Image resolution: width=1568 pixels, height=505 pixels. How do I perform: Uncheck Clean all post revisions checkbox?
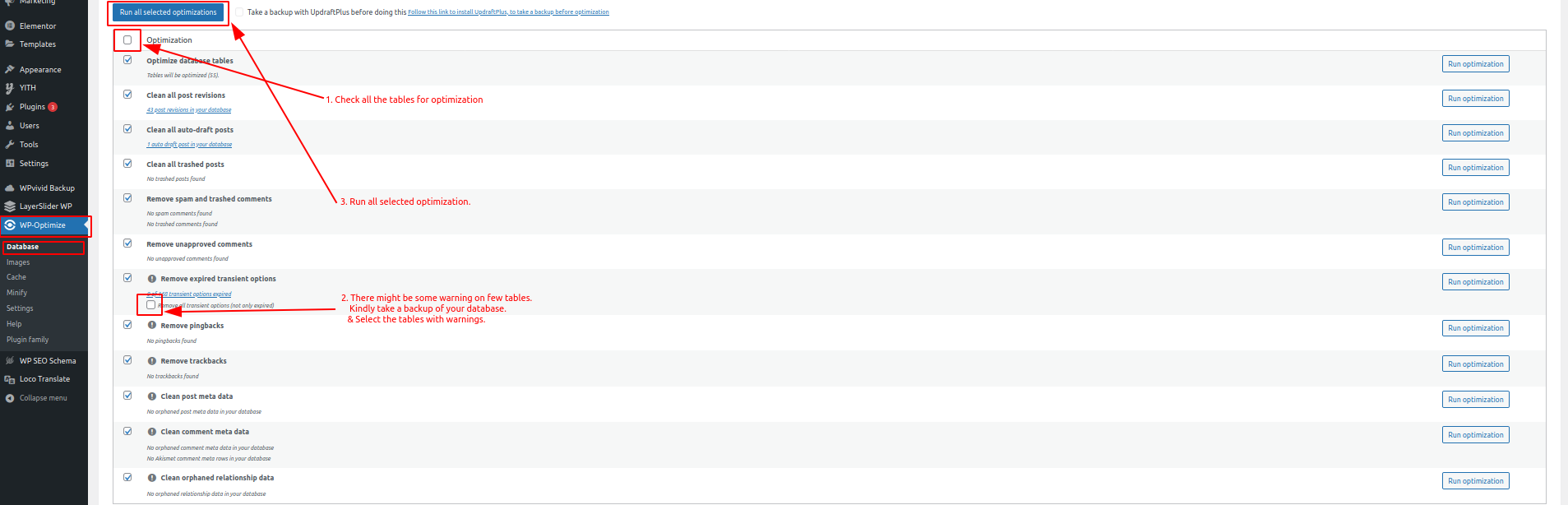click(x=127, y=95)
